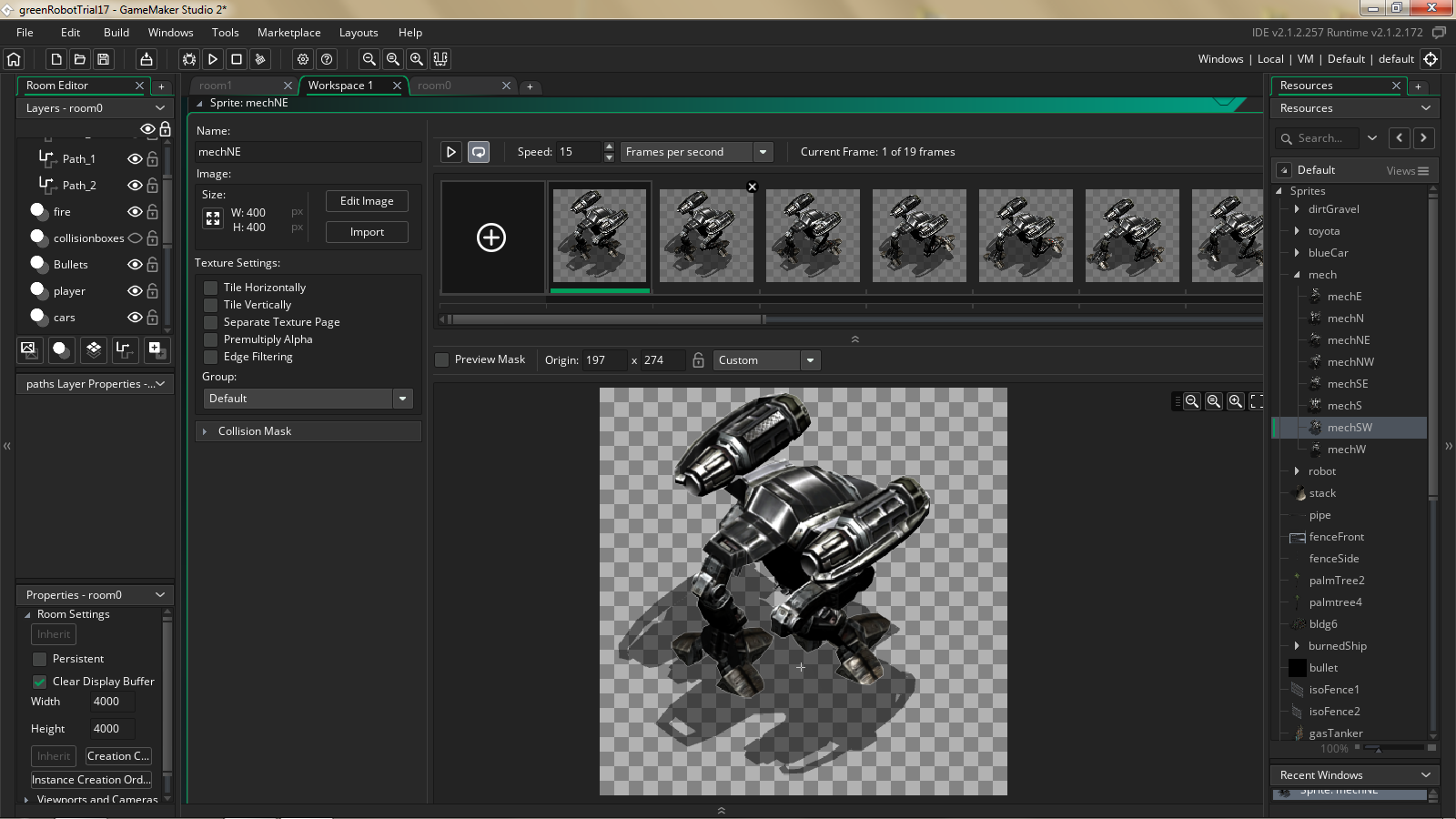Open the Marketplace menu

(x=288, y=33)
